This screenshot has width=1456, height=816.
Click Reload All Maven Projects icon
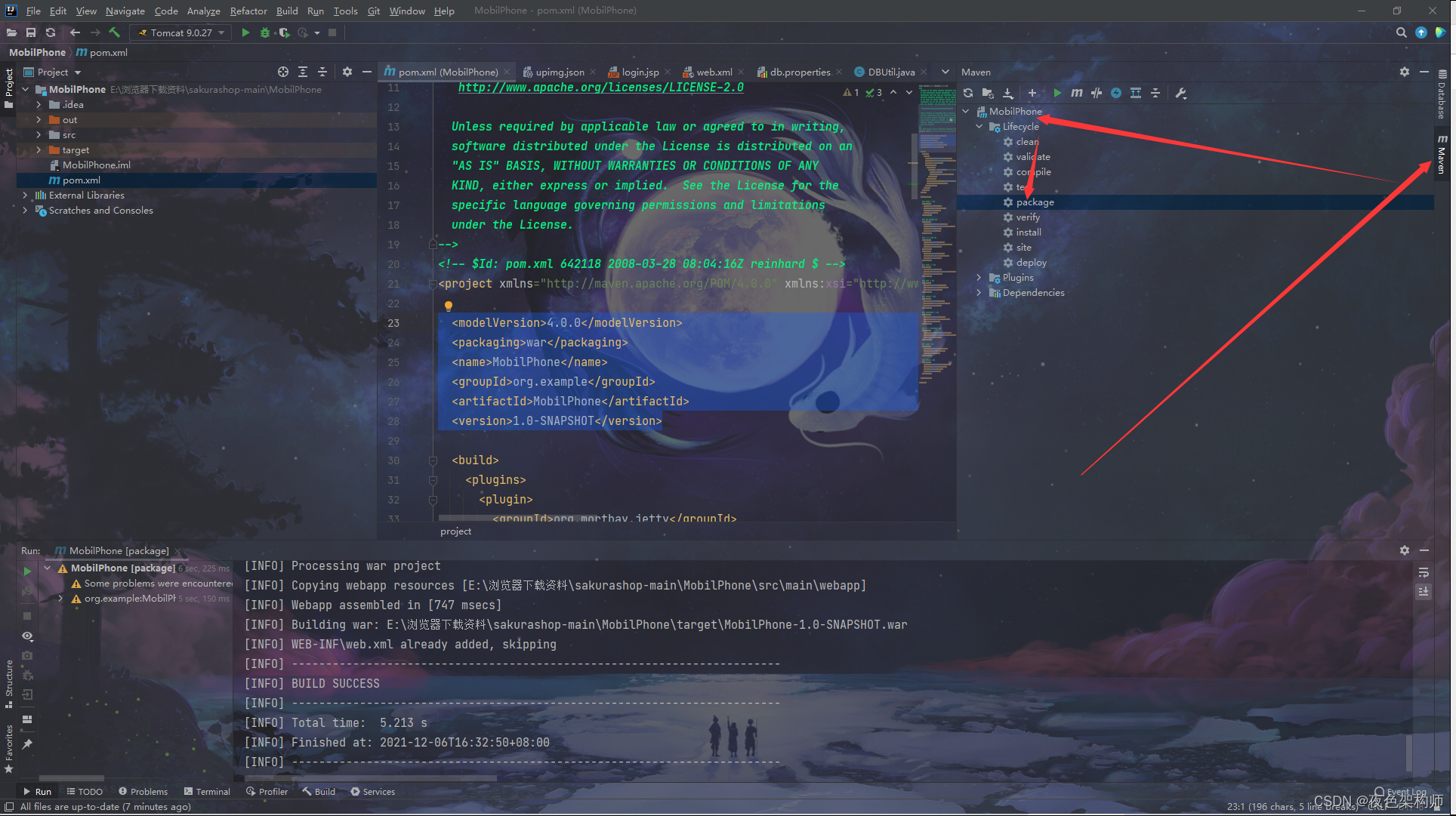tap(968, 93)
